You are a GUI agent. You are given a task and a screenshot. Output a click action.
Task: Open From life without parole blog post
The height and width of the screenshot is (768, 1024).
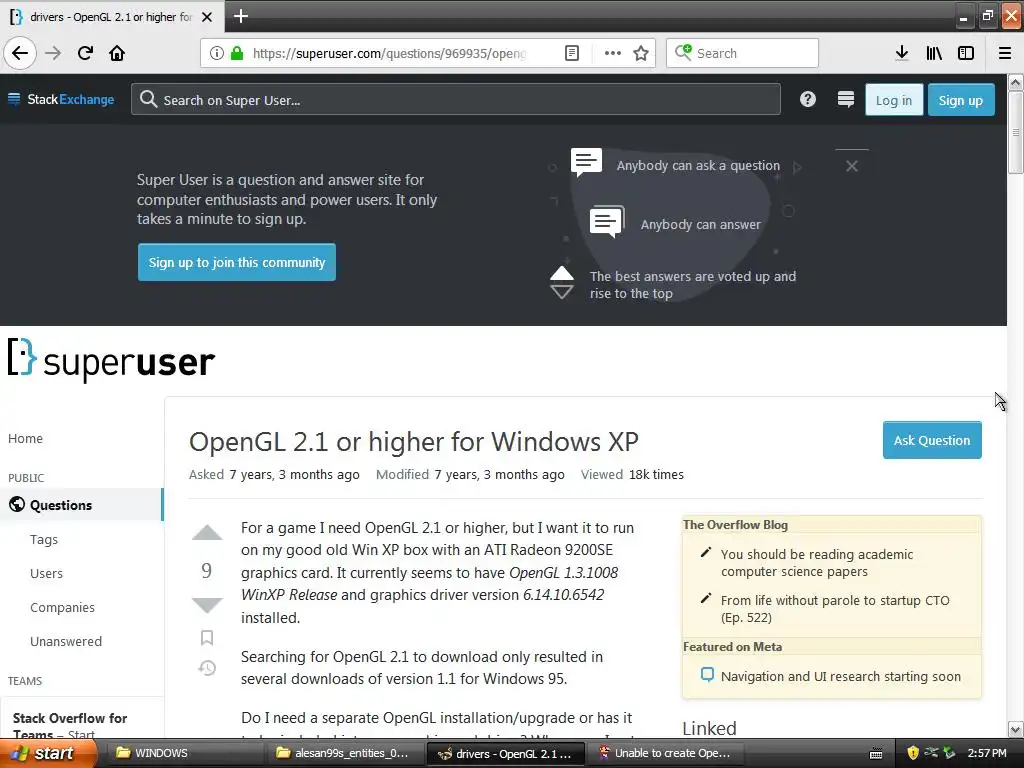pyautogui.click(x=835, y=609)
